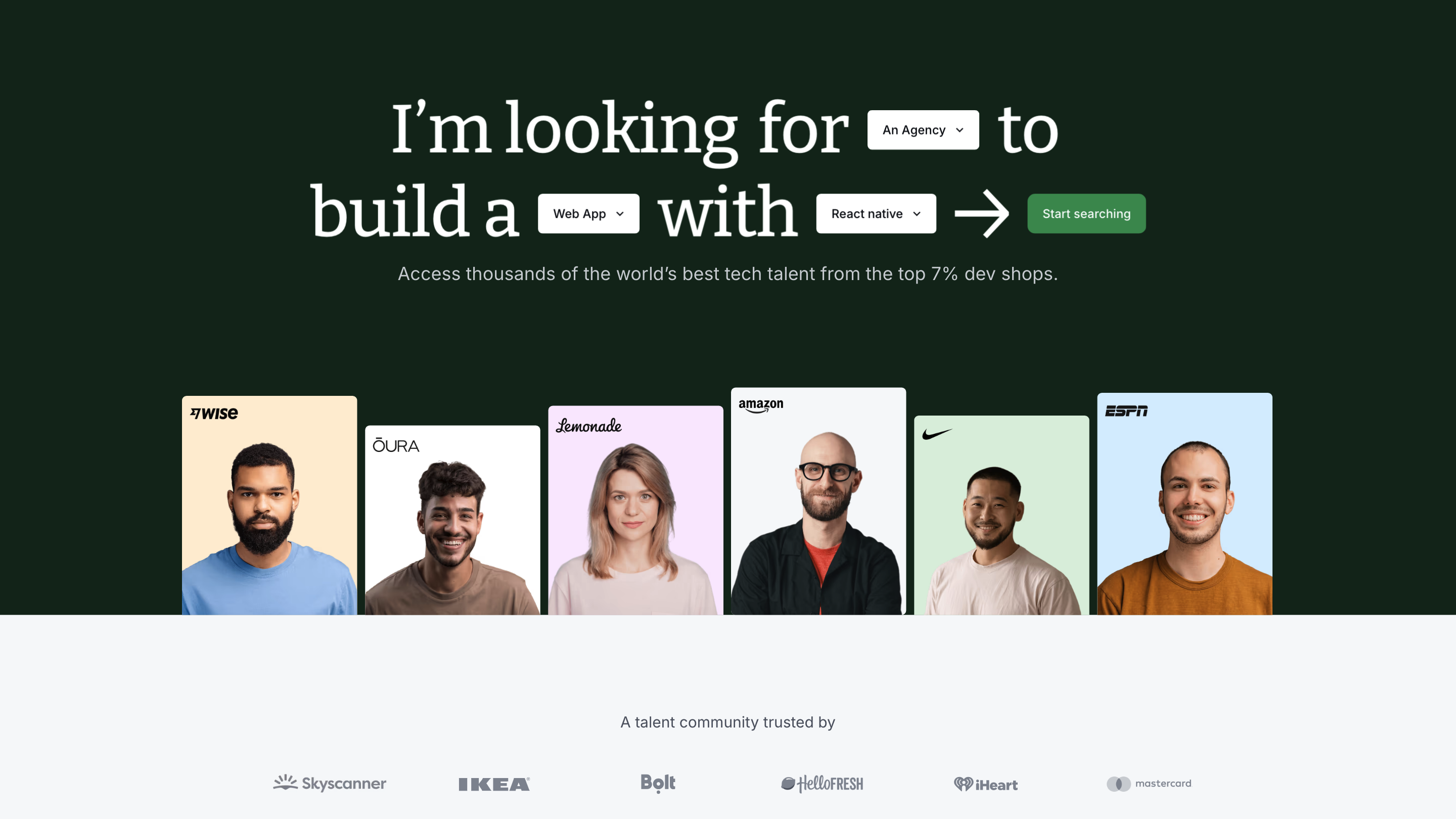Expand the Web App dropdown

point(588,214)
